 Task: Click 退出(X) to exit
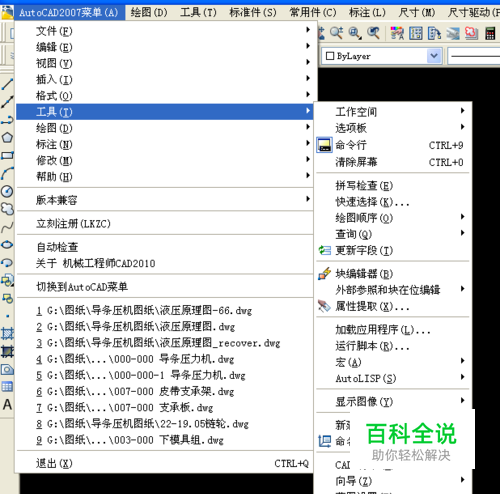pyautogui.click(x=165, y=463)
